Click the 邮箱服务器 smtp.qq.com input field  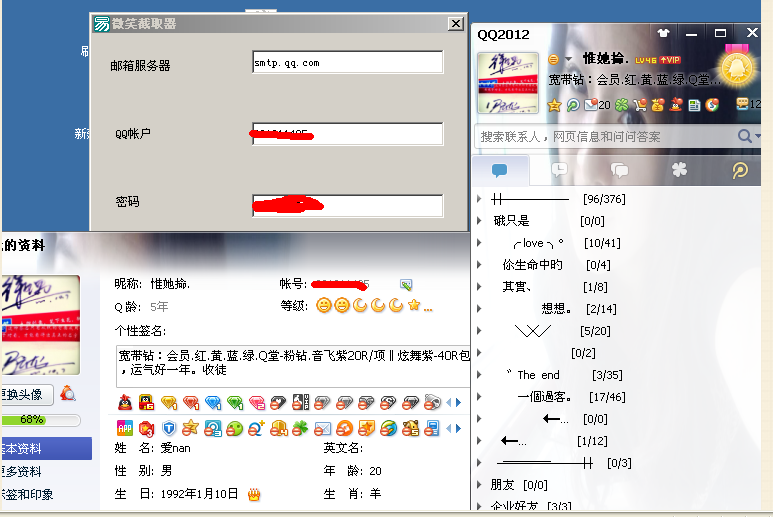pos(348,62)
